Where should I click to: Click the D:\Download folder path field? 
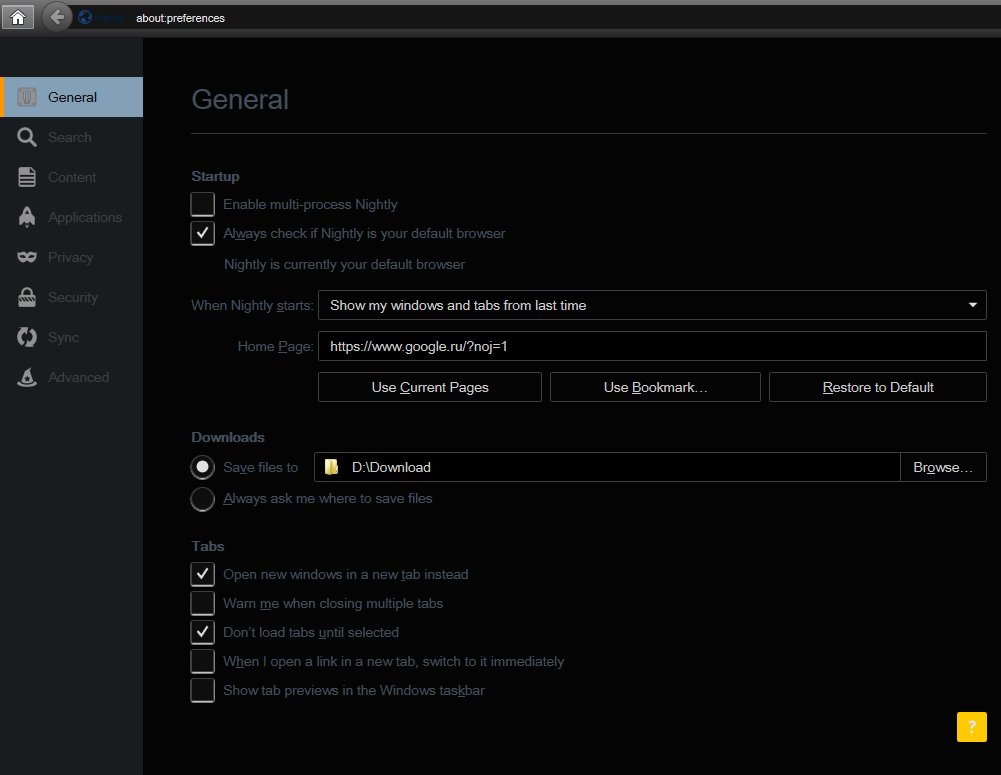point(607,467)
